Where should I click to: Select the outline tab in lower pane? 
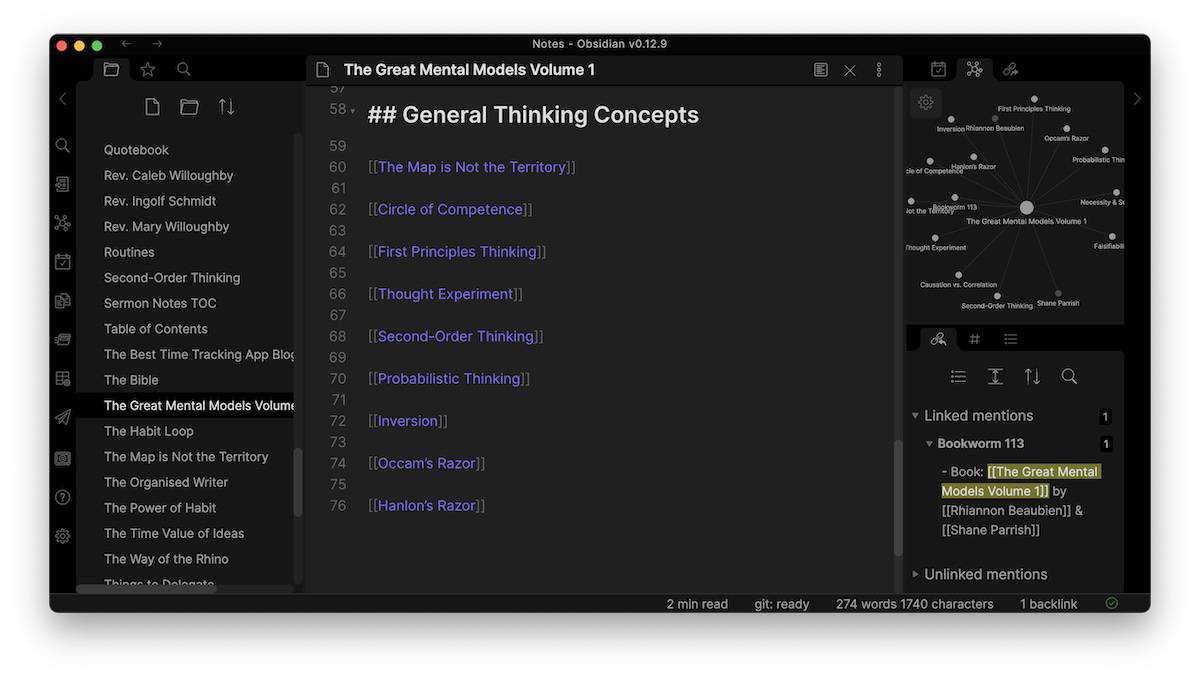coord(1011,339)
